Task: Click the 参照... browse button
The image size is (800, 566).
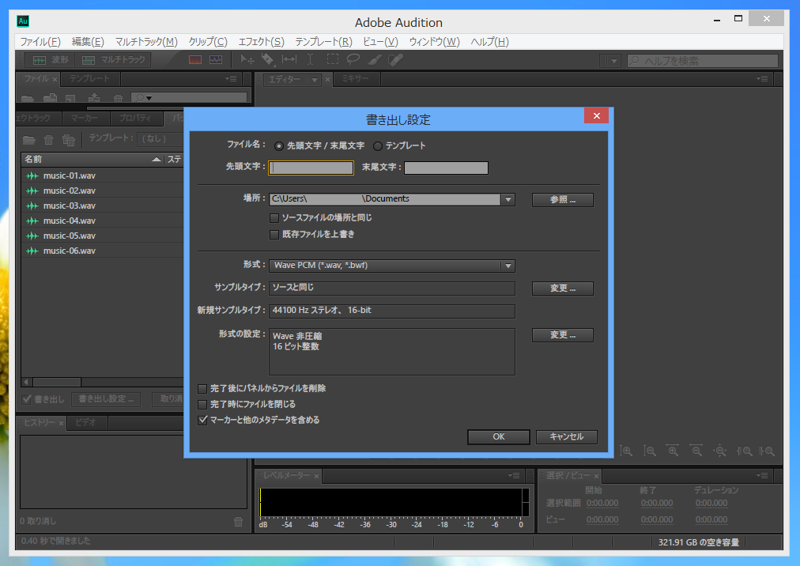Action: pyautogui.click(x=563, y=200)
